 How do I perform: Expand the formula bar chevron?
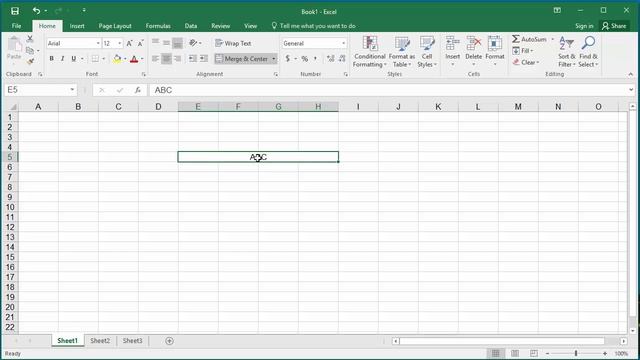631,90
